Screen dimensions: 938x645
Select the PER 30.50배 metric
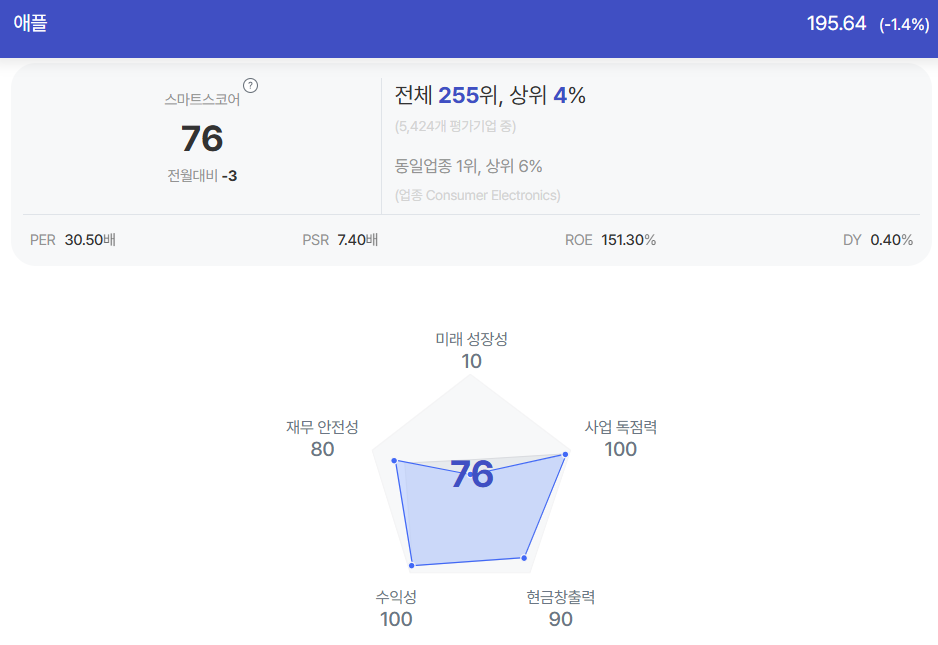[x=73, y=240]
